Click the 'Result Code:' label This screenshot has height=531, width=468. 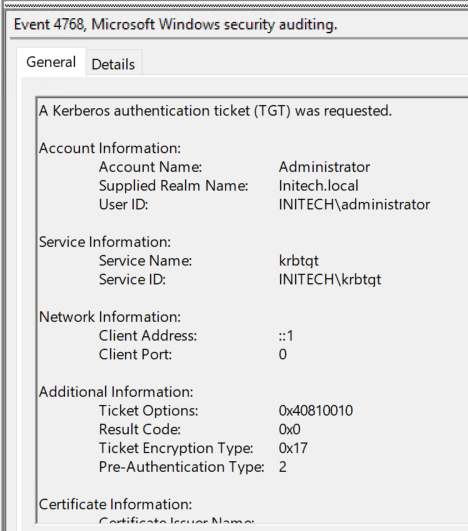[140, 429]
